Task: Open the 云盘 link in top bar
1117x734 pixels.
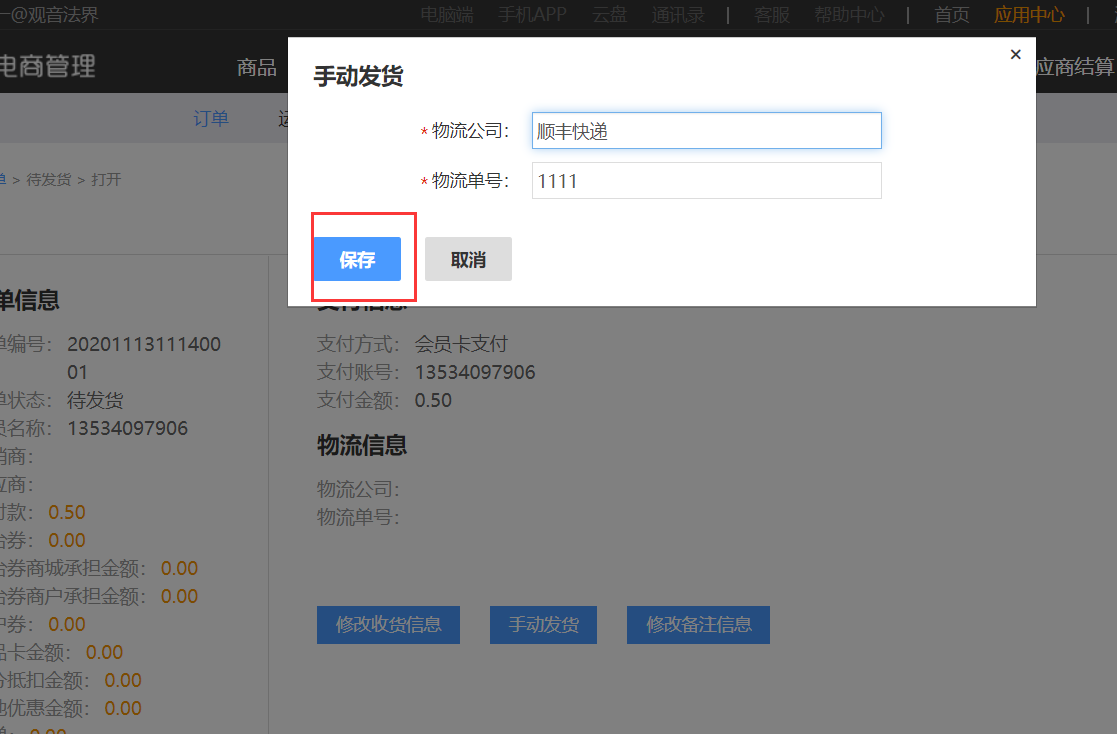Action: point(610,14)
